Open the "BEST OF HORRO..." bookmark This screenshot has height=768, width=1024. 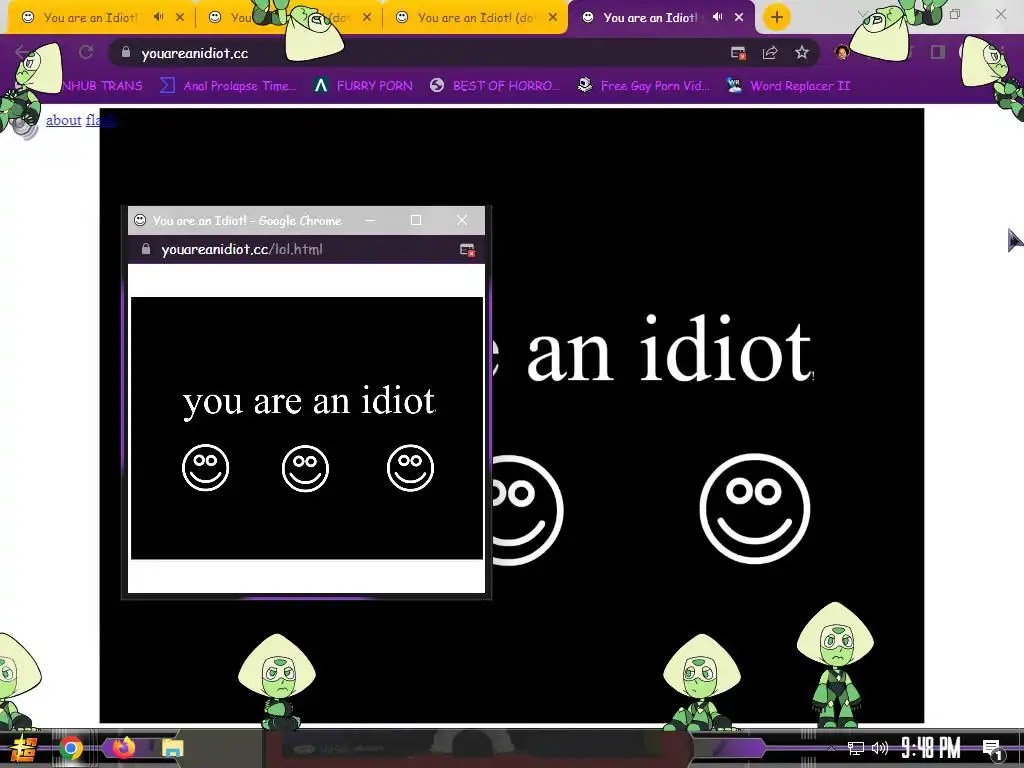pos(496,86)
